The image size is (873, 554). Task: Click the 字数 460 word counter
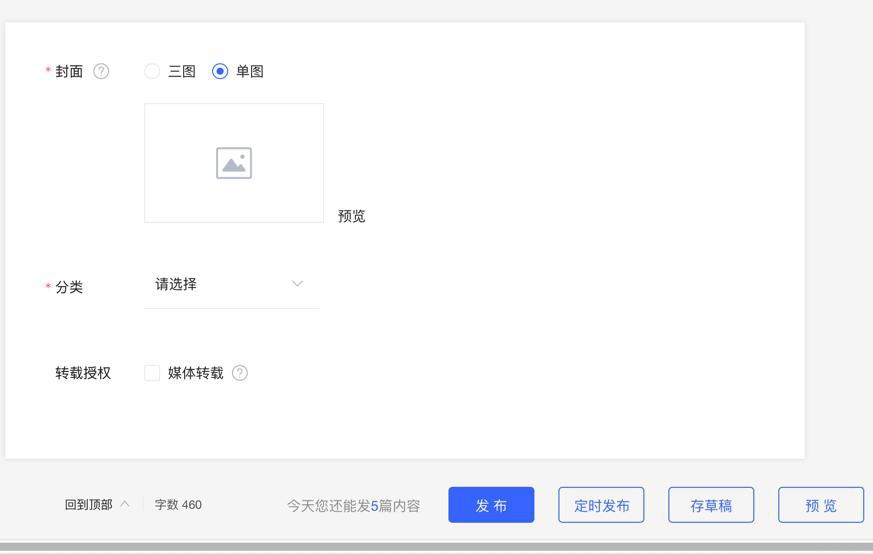click(x=178, y=505)
